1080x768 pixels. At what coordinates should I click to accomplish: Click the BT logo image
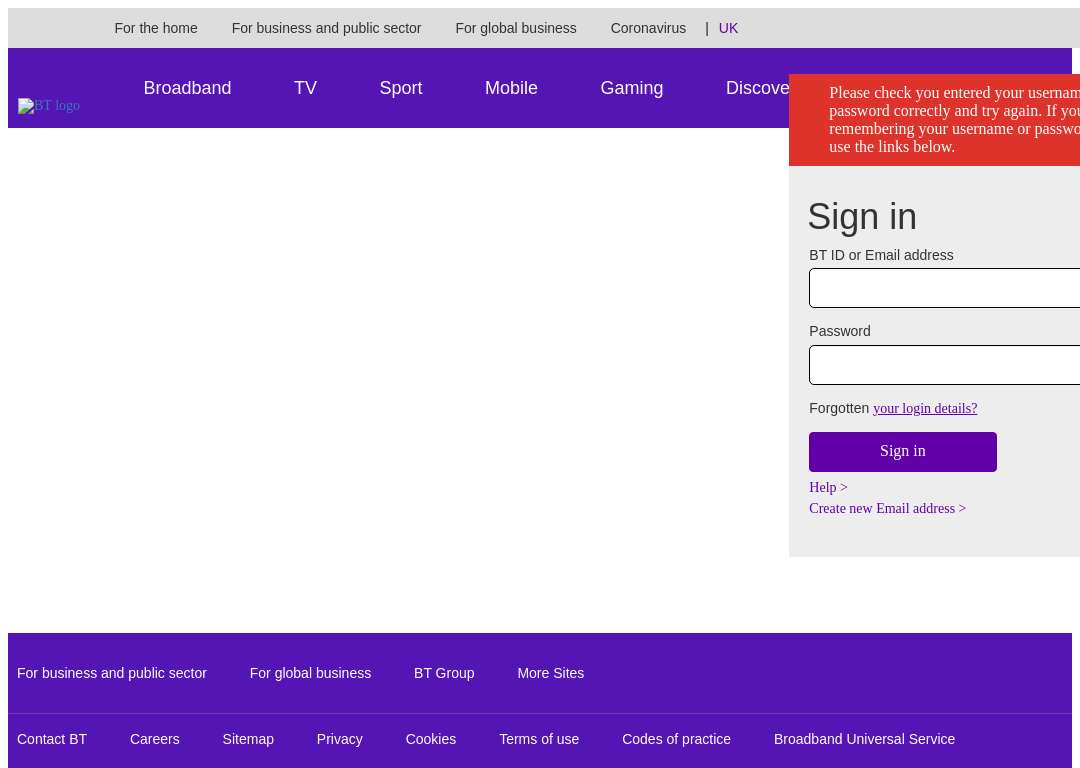48,105
